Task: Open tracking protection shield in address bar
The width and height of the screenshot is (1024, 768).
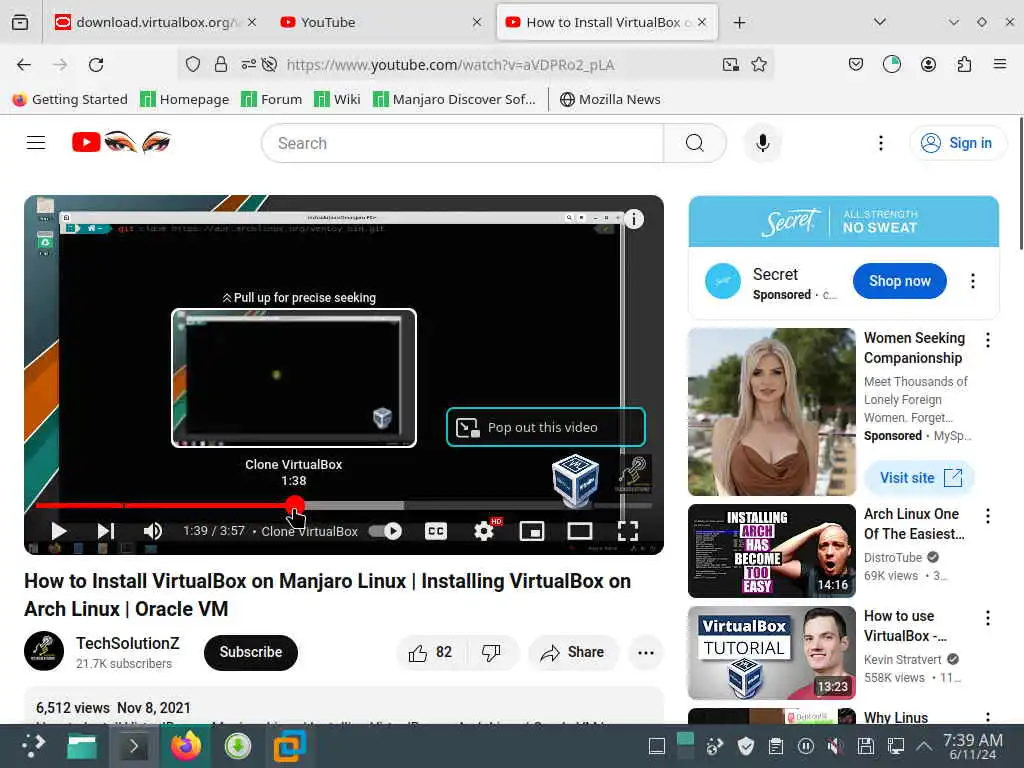Action: point(193,64)
